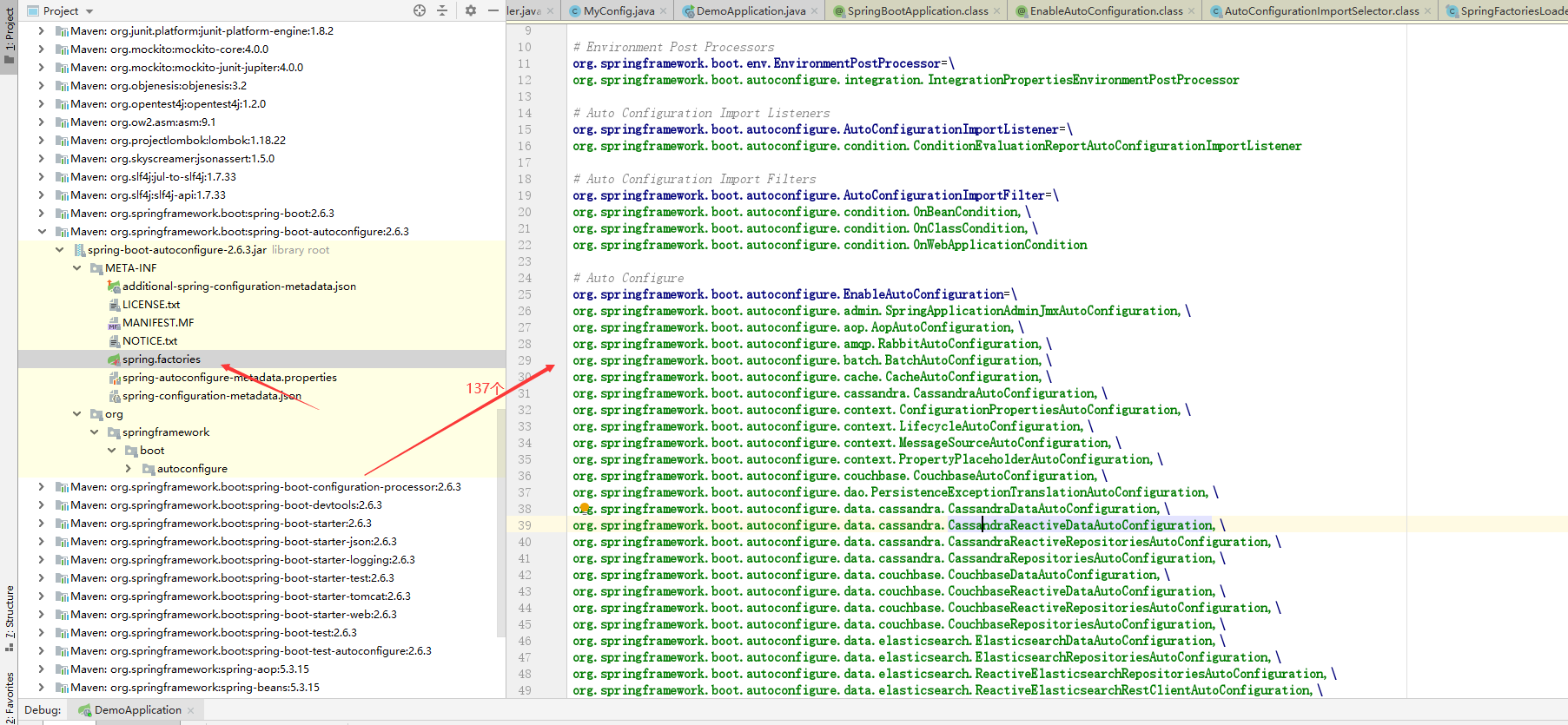Open the 1: Project tool window button

(x=9, y=36)
